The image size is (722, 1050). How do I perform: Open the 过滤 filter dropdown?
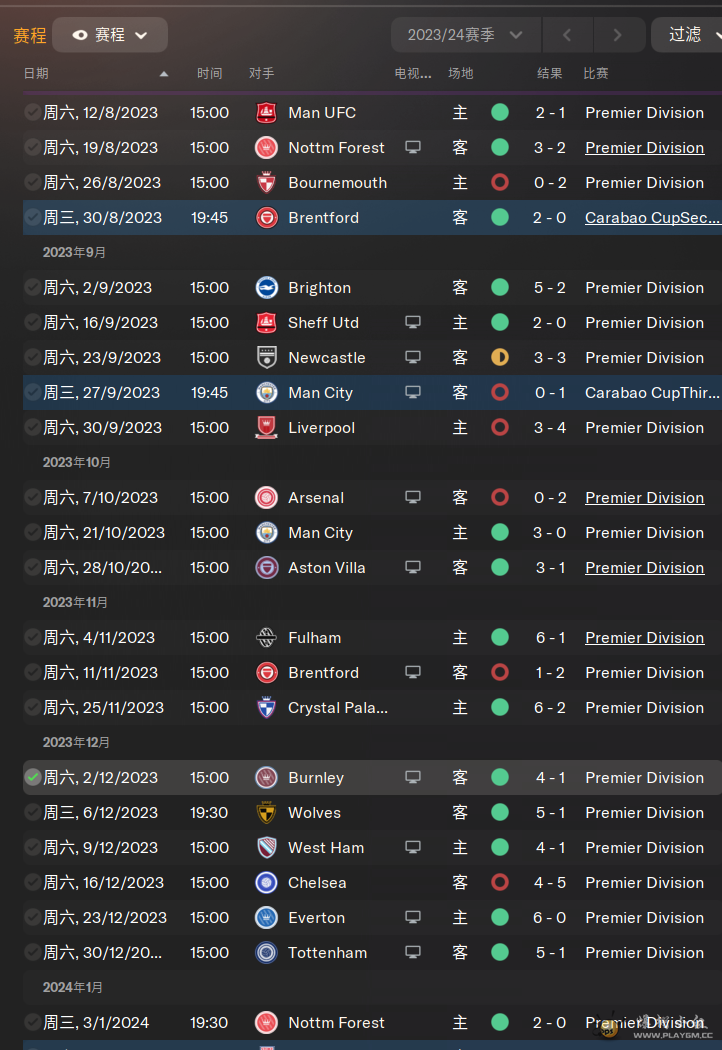[689, 35]
